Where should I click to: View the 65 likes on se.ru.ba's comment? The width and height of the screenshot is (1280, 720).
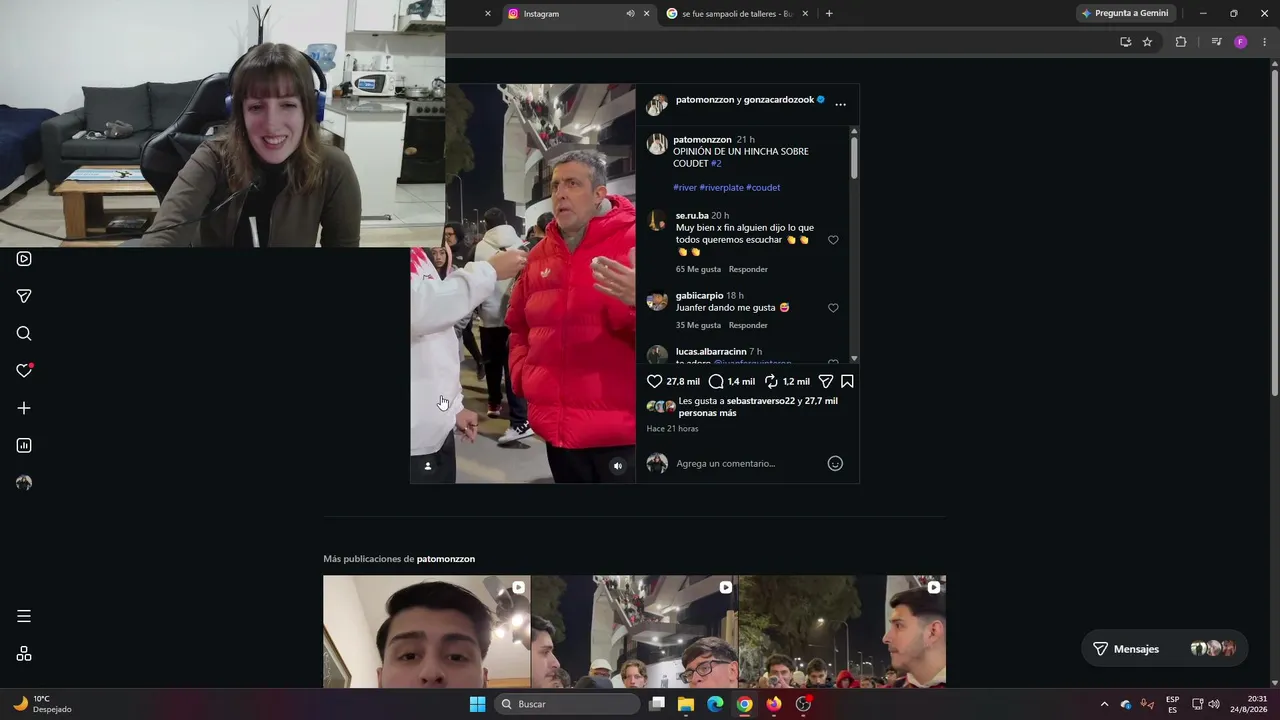(698, 269)
